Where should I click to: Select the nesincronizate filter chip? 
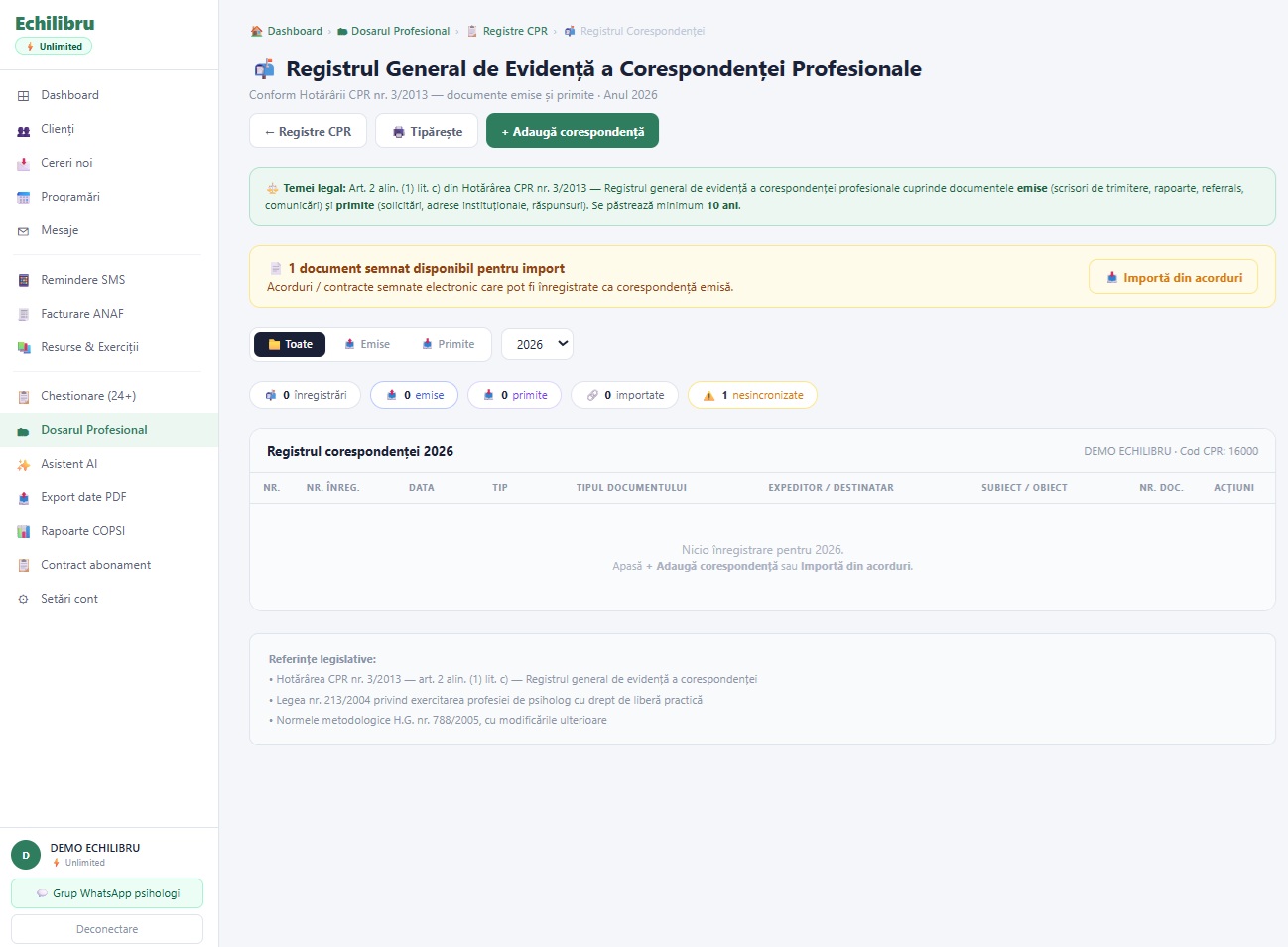[x=752, y=394]
